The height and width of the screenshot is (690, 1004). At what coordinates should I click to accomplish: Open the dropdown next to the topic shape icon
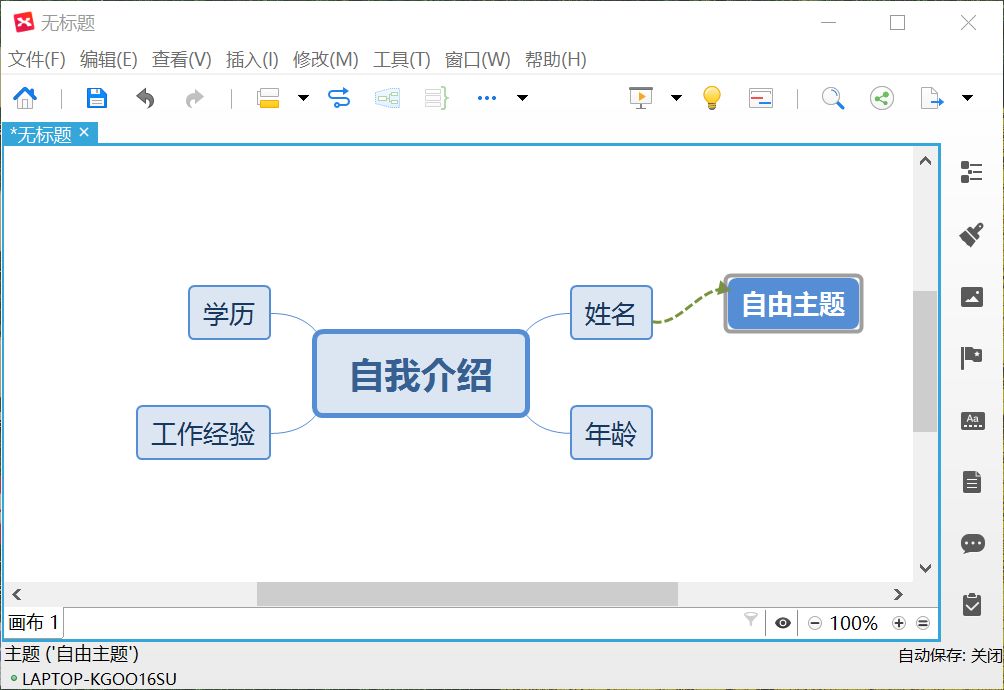[302, 97]
